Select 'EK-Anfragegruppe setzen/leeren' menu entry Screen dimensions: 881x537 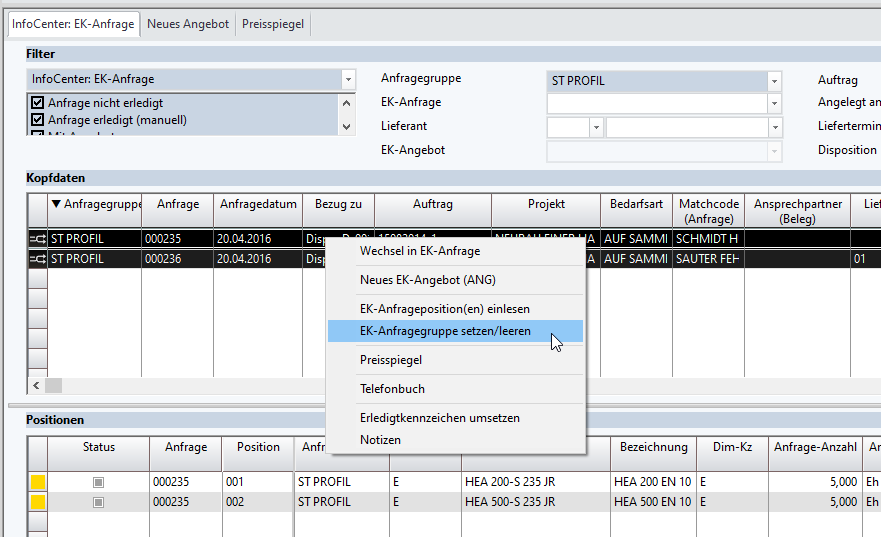tap(445, 331)
